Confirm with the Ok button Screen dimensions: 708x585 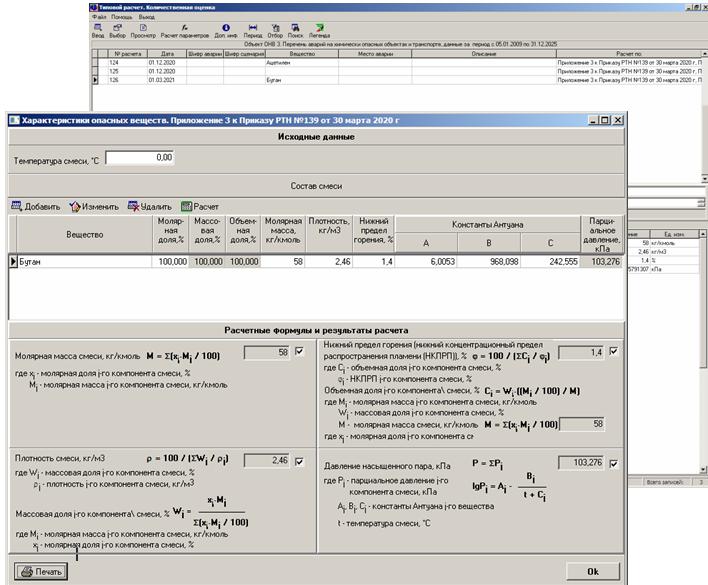pos(592,571)
